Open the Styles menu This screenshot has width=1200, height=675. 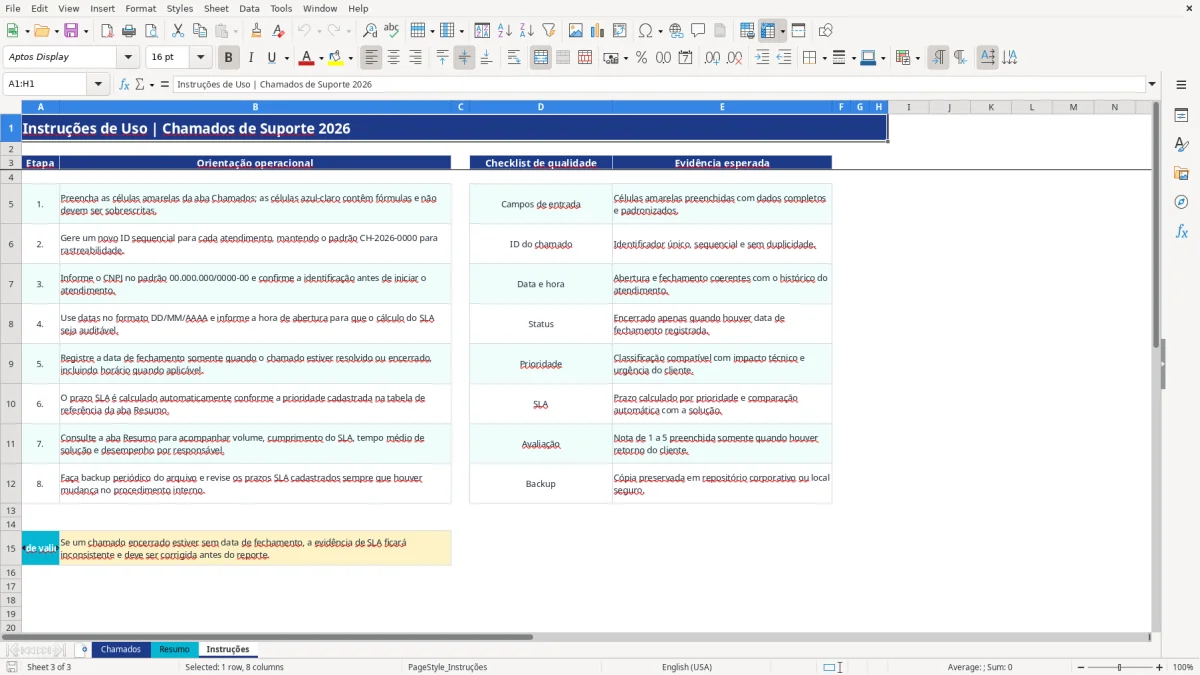point(180,8)
